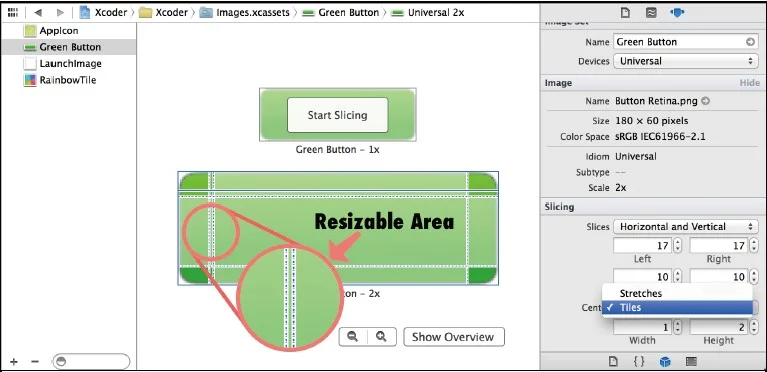The image size is (767, 372).
Task: Adjust the Left slice stepper
Action: tap(677, 245)
